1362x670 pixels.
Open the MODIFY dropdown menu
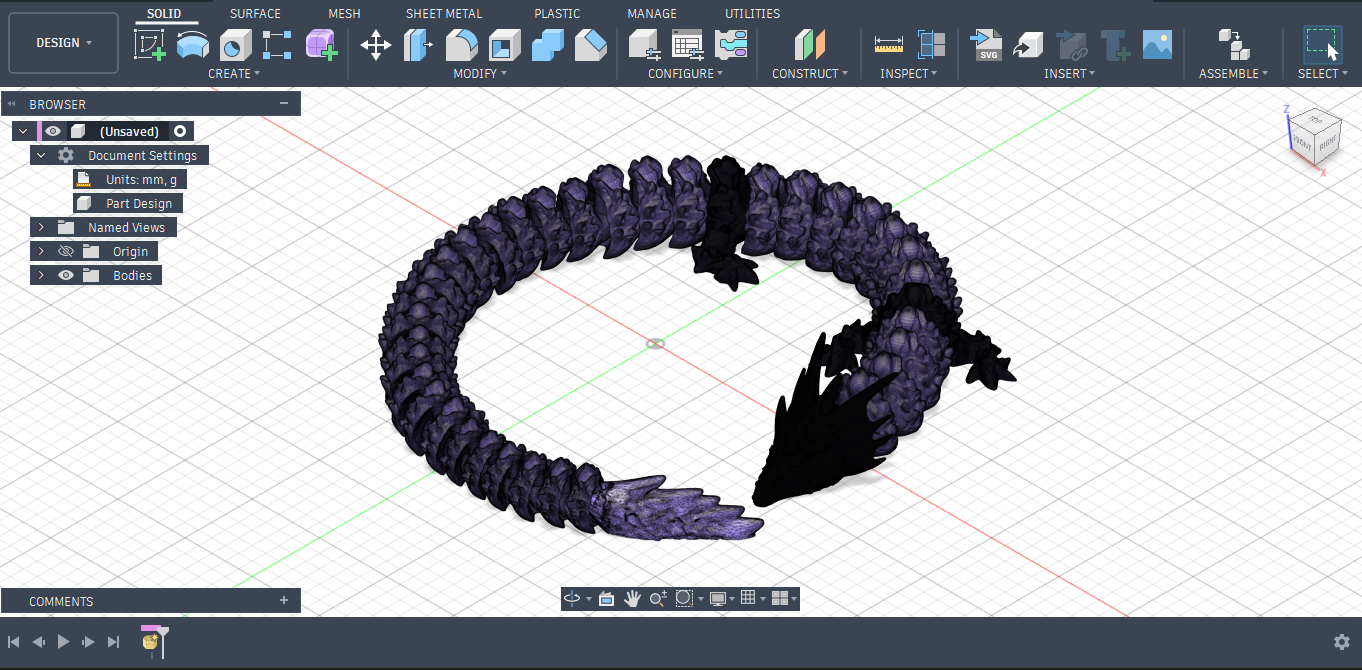(x=480, y=73)
